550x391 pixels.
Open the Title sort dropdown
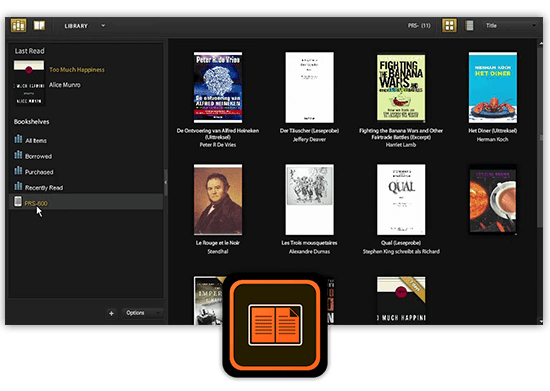(x=510, y=26)
